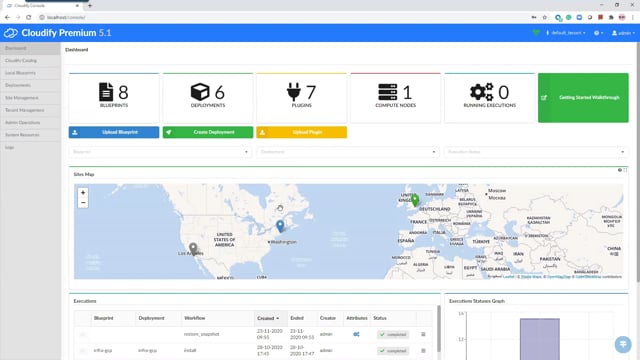640x360 pixels.
Task: Click the green heart system health icon
Action: pos(536,33)
